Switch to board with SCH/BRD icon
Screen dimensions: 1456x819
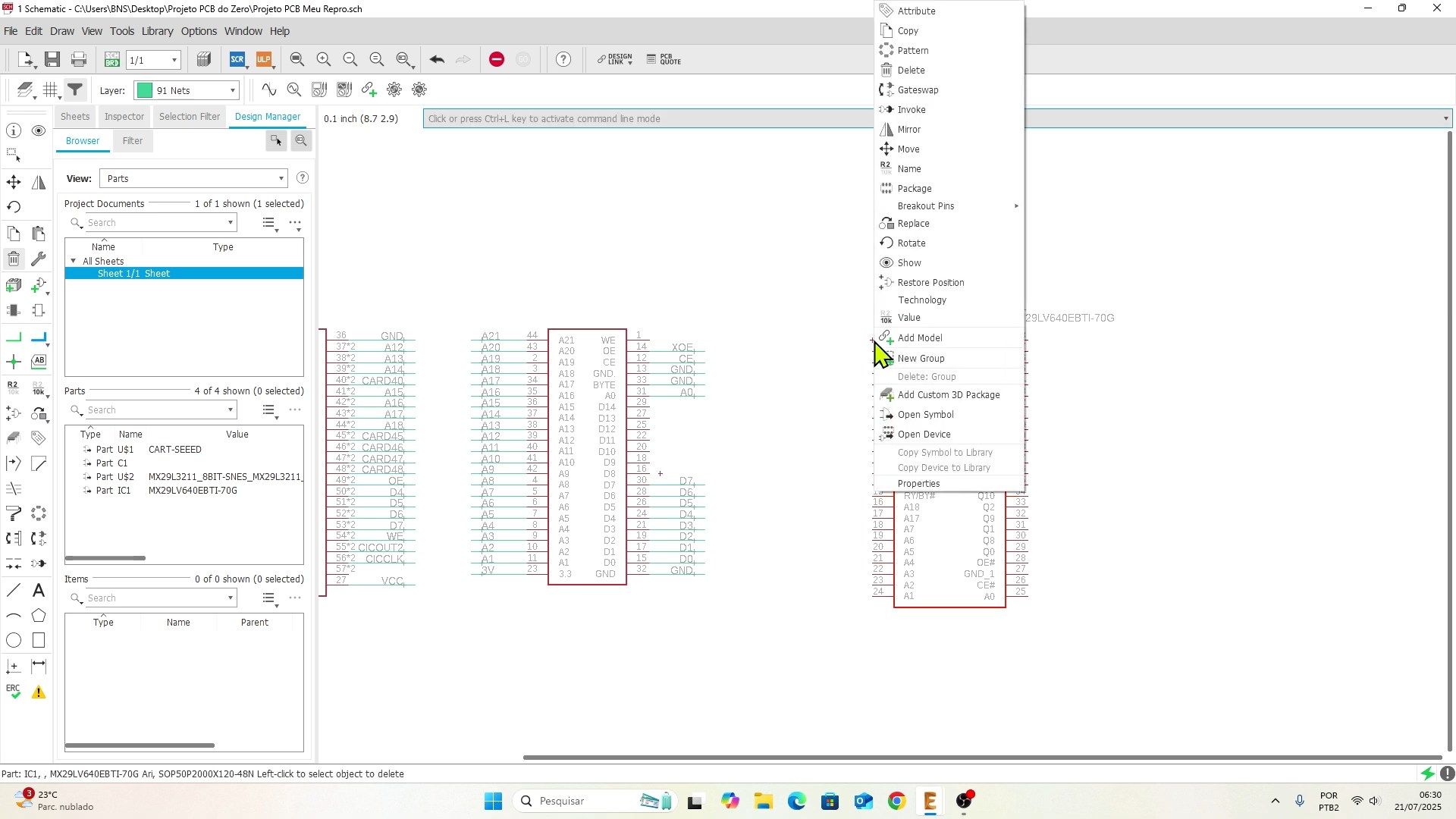112,60
